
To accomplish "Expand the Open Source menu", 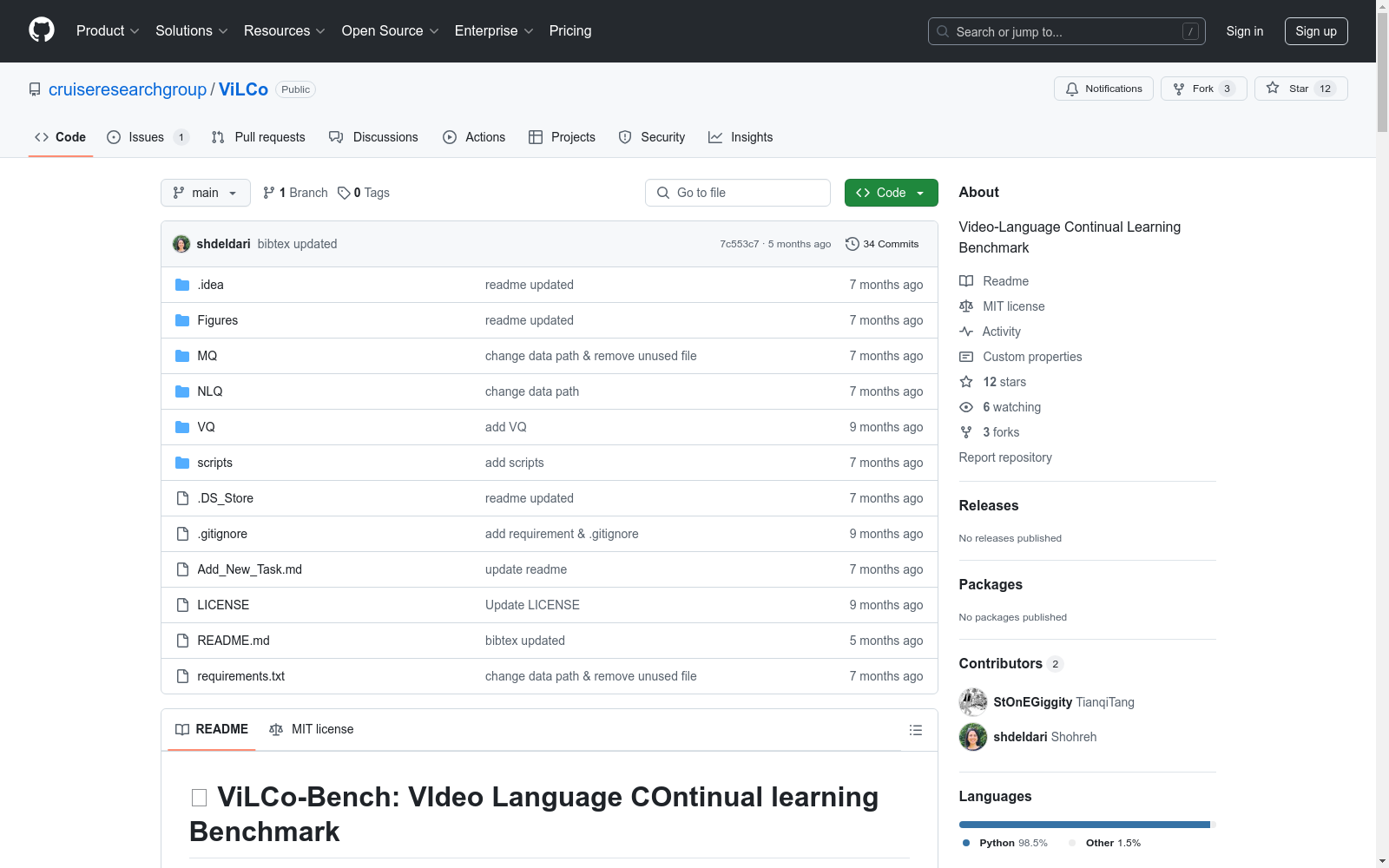I will point(391,31).
